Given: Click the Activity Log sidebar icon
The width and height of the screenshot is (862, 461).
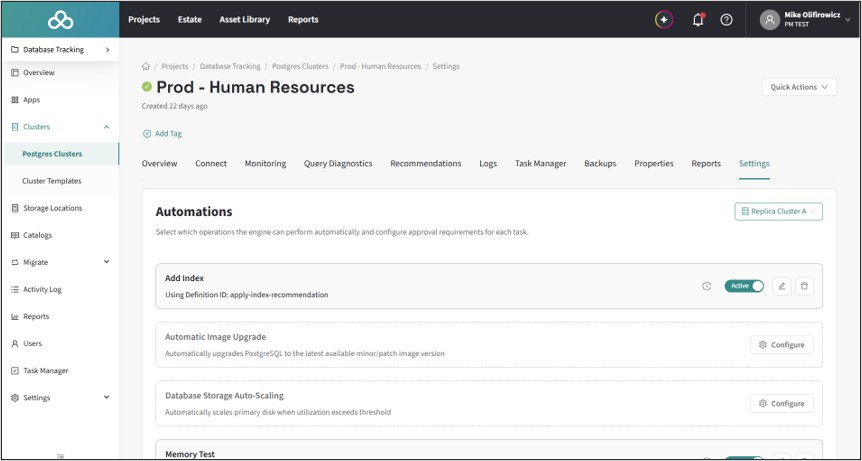Looking at the screenshot, I should tap(15, 290).
